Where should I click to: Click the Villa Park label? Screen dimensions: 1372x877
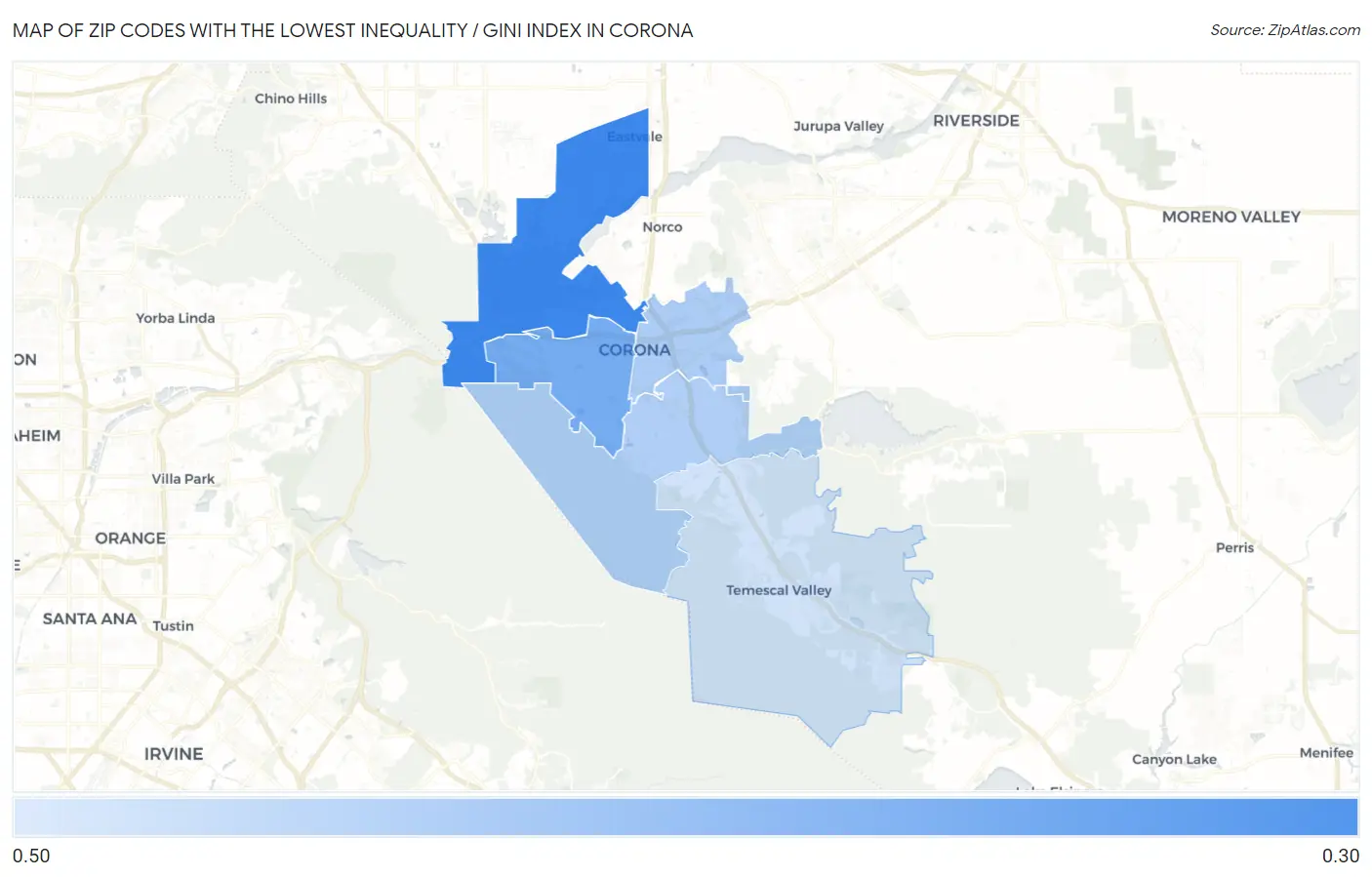coord(182,479)
